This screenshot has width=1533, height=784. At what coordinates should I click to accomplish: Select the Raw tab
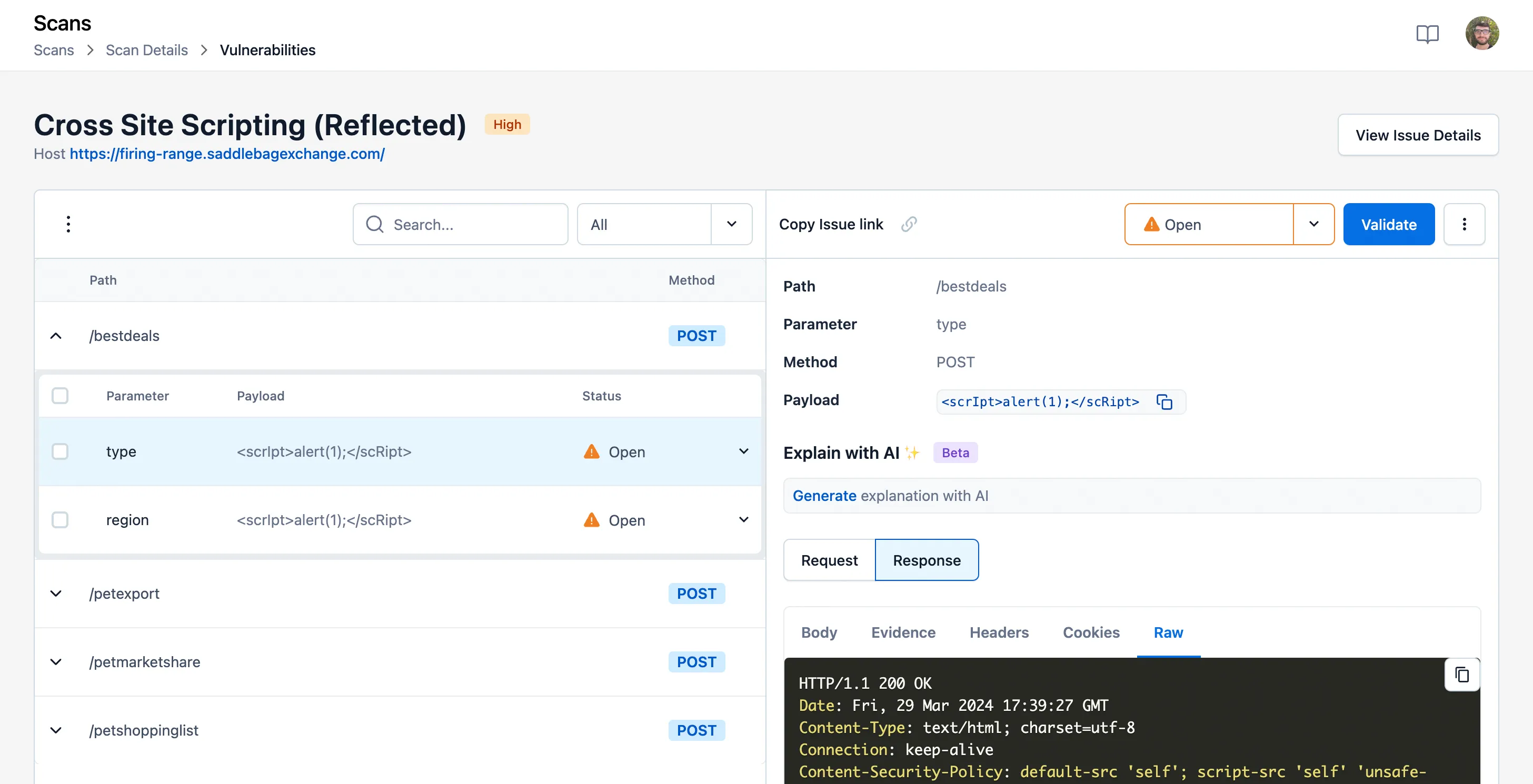(x=1168, y=632)
